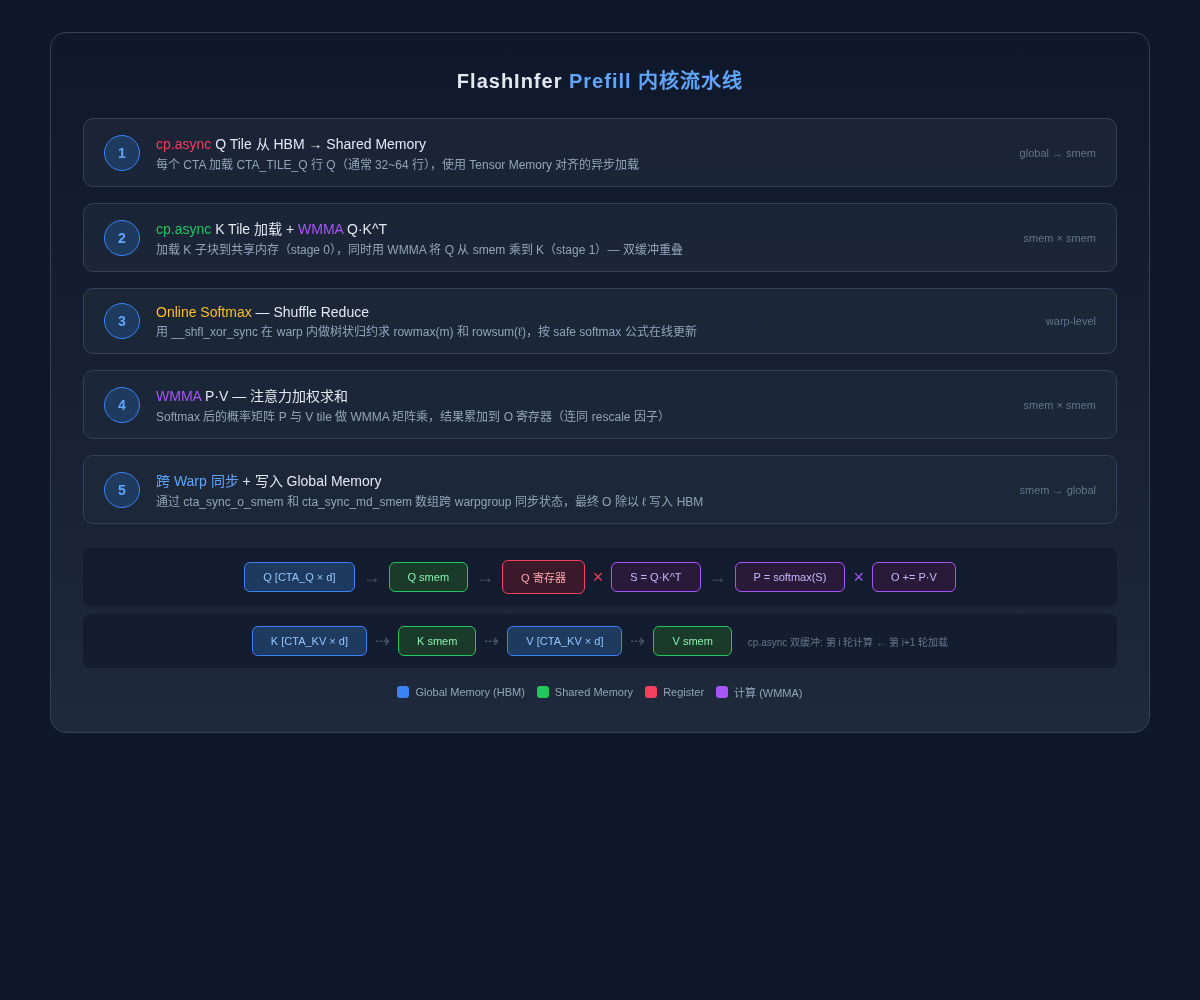Click the blue Global Memory (HBM) legend swatch
The width and height of the screenshot is (1200, 1000).
pyautogui.click(x=403, y=692)
